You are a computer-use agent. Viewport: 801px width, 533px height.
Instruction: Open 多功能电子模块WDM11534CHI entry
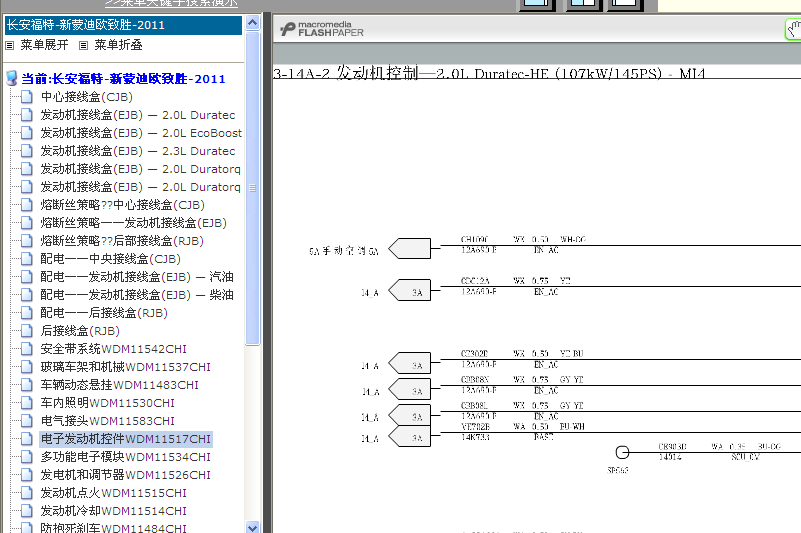pyautogui.click(x=126, y=457)
